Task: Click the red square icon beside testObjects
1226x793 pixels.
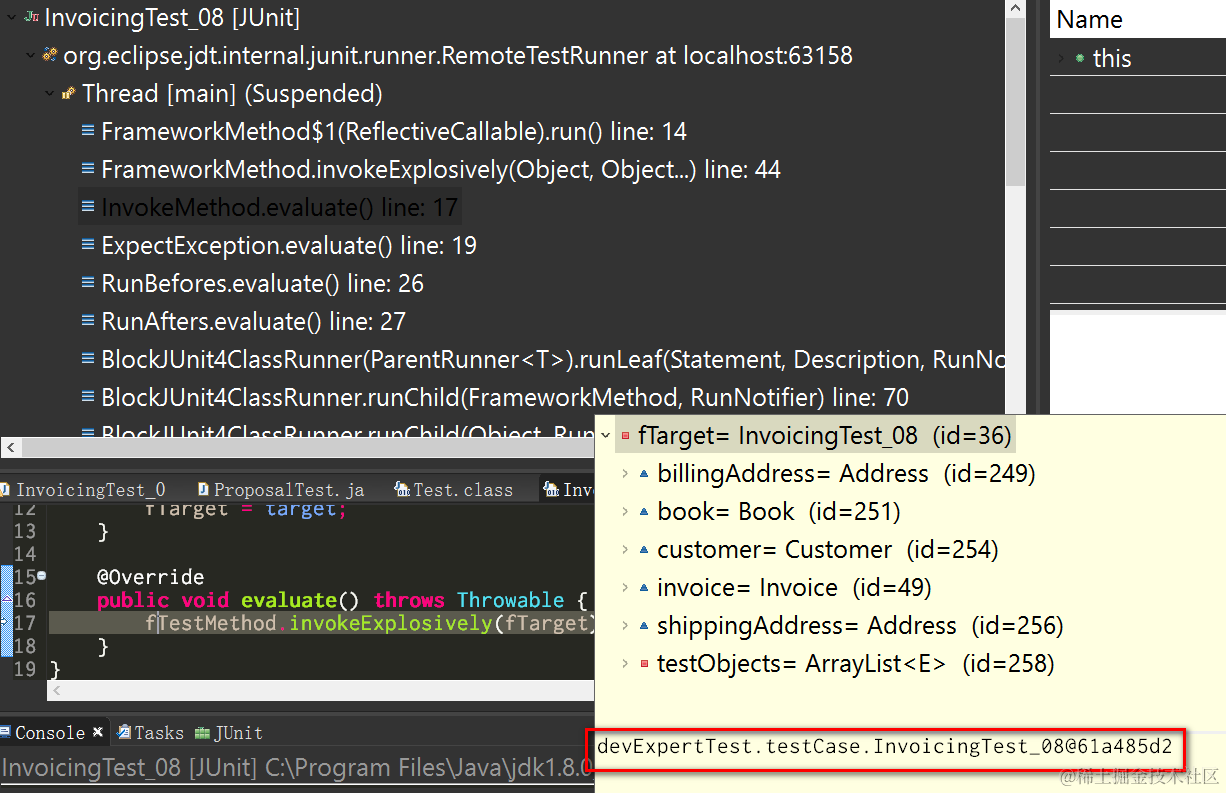Action: [644, 664]
